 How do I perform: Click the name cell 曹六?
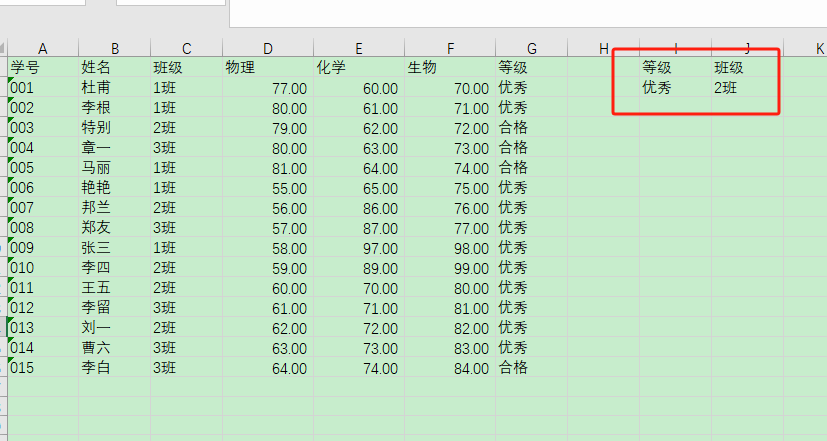point(114,348)
